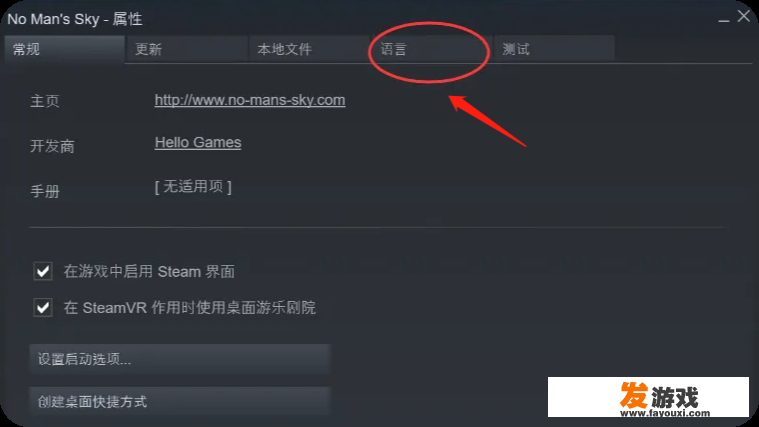The width and height of the screenshot is (759, 427).
Task: Go to the 测试 tab
Action: (x=554, y=49)
